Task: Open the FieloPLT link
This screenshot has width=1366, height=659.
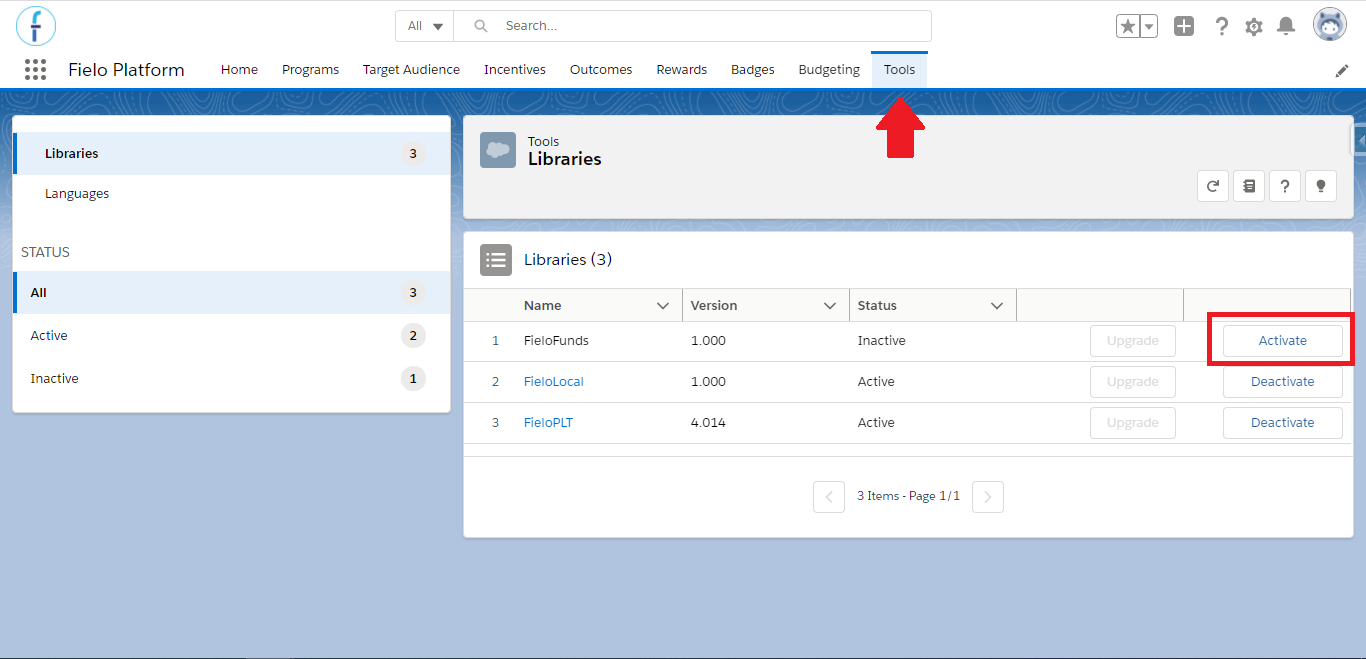Action: pyautogui.click(x=548, y=423)
